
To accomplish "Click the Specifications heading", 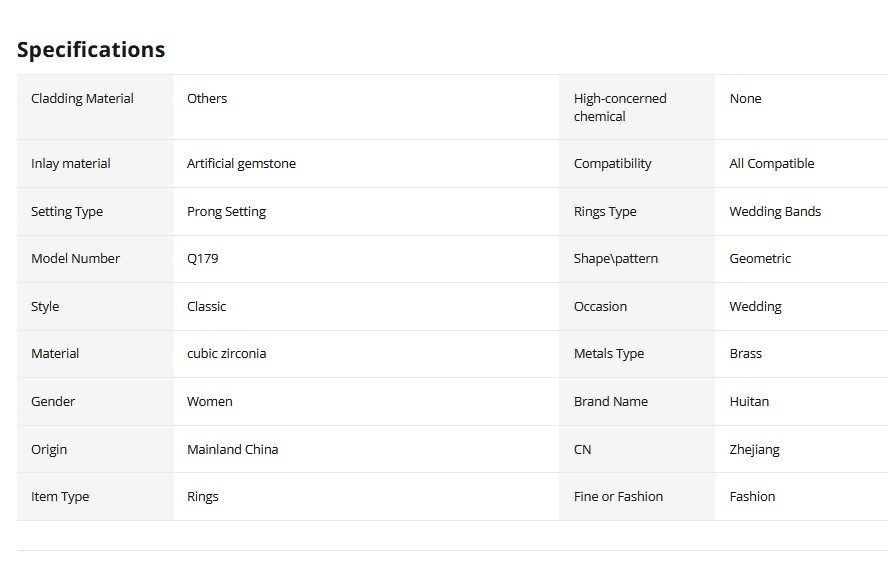I will point(91,50).
